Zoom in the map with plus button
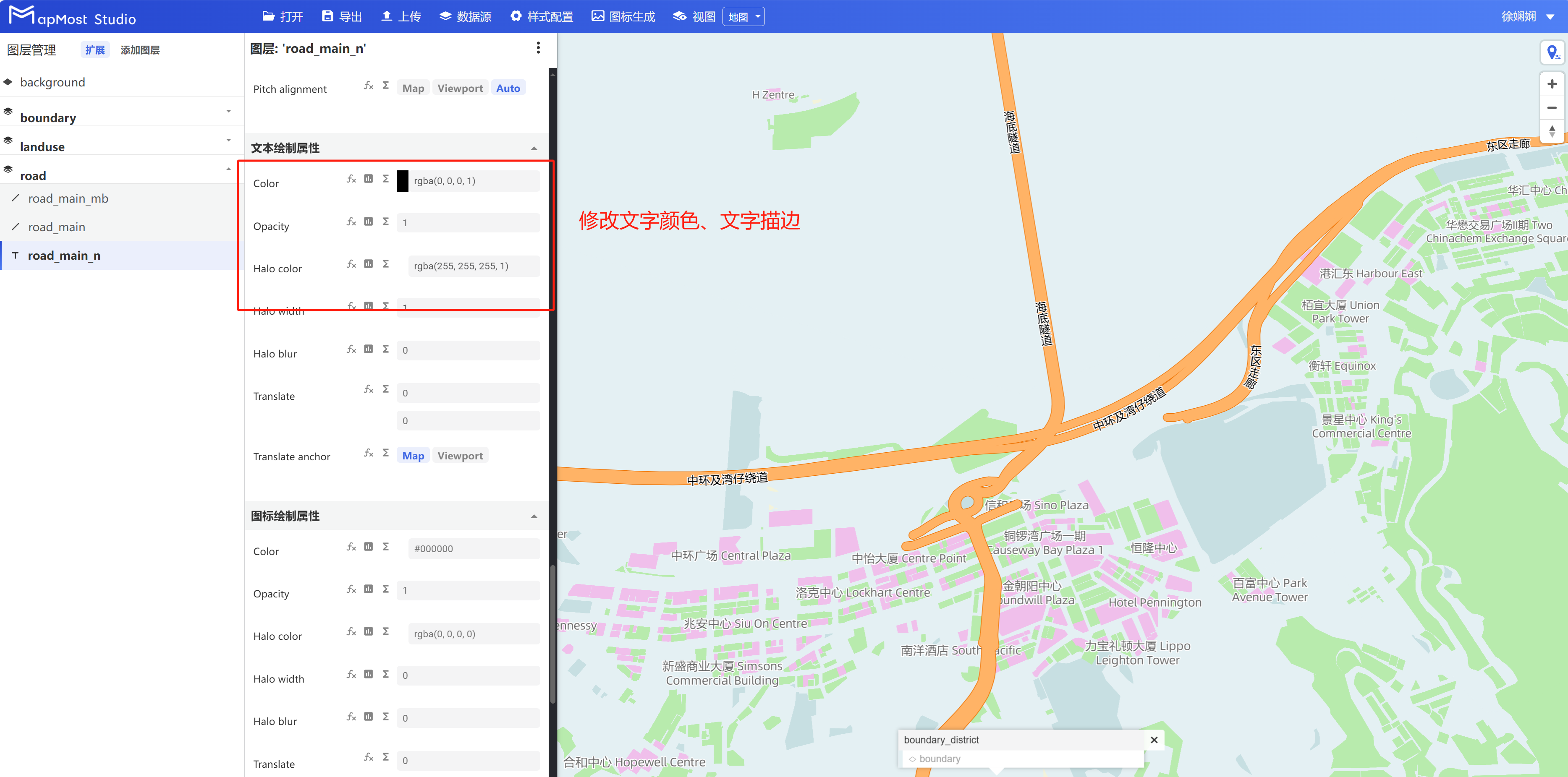Screen dimensions: 1568x777 [x=1552, y=84]
